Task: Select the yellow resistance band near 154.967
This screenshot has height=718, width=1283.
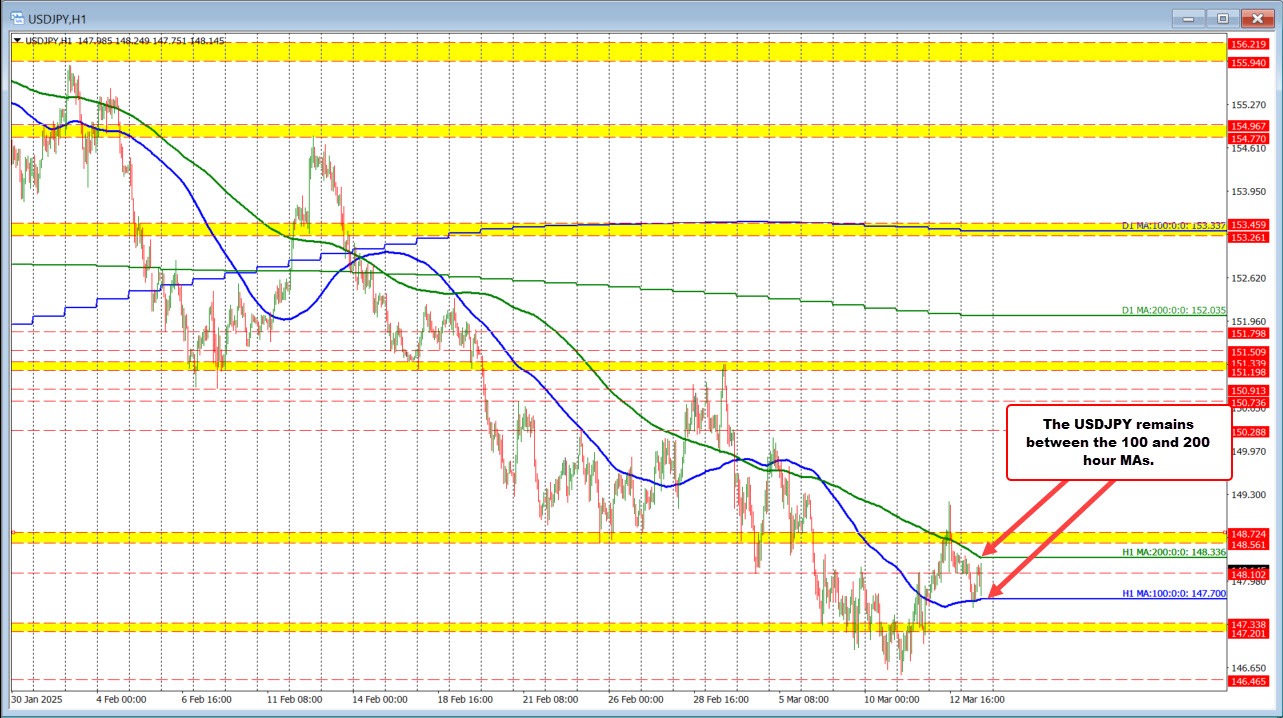Action: click(x=600, y=132)
